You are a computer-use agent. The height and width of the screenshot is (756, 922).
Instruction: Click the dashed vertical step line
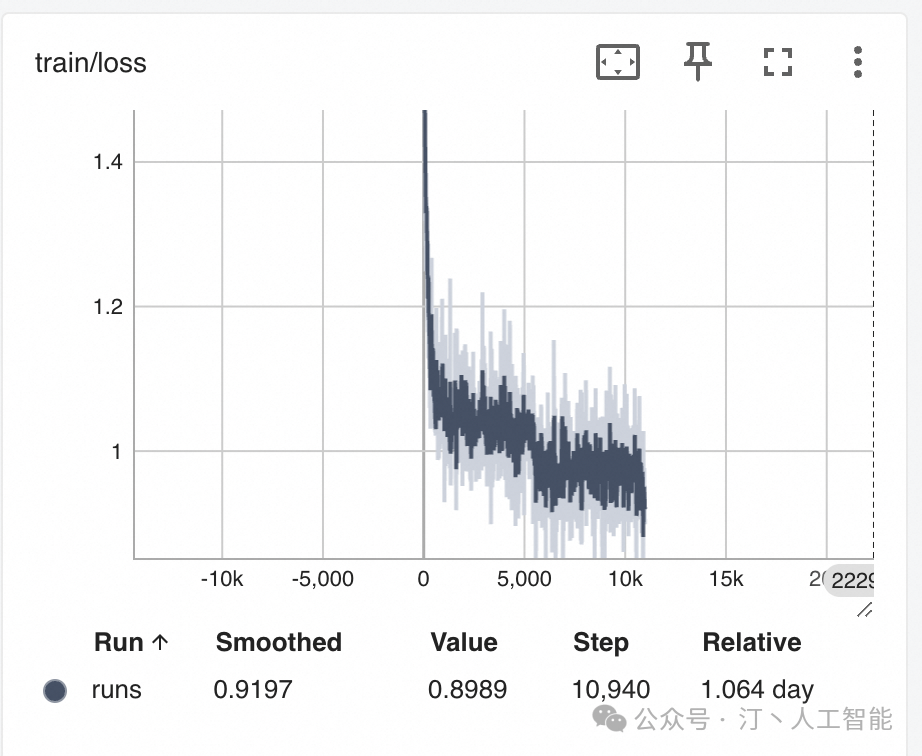click(x=873, y=334)
